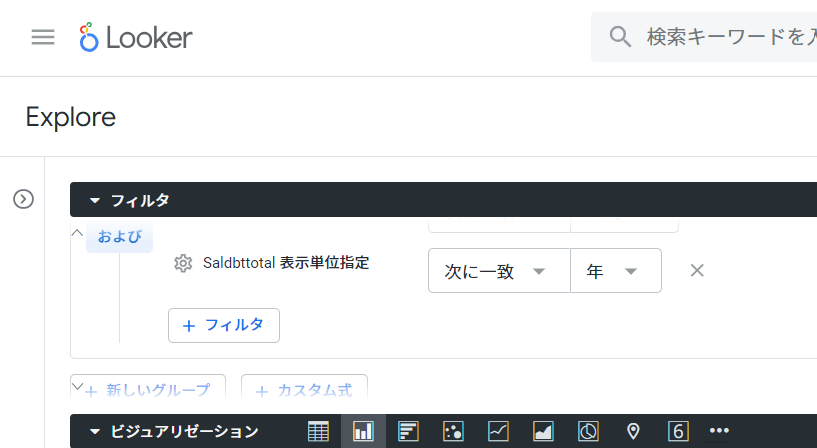
Task: Open the 次に一致 condition dropdown
Action: click(x=499, y=271)
